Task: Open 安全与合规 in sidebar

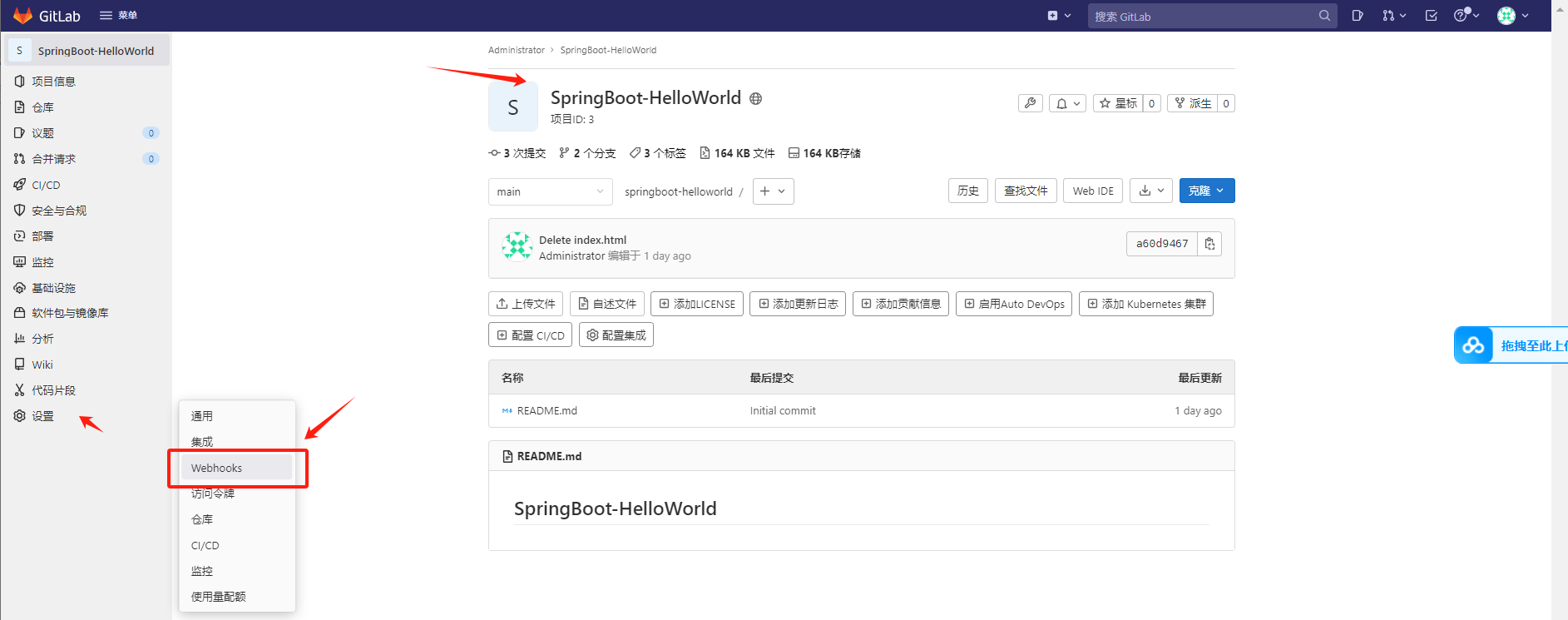Action: (87, 211)
